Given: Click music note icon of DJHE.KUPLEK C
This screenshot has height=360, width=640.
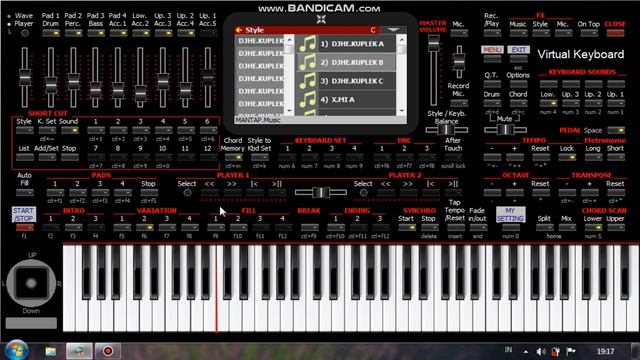Looking at the screenshot, I should pos(307,81).
